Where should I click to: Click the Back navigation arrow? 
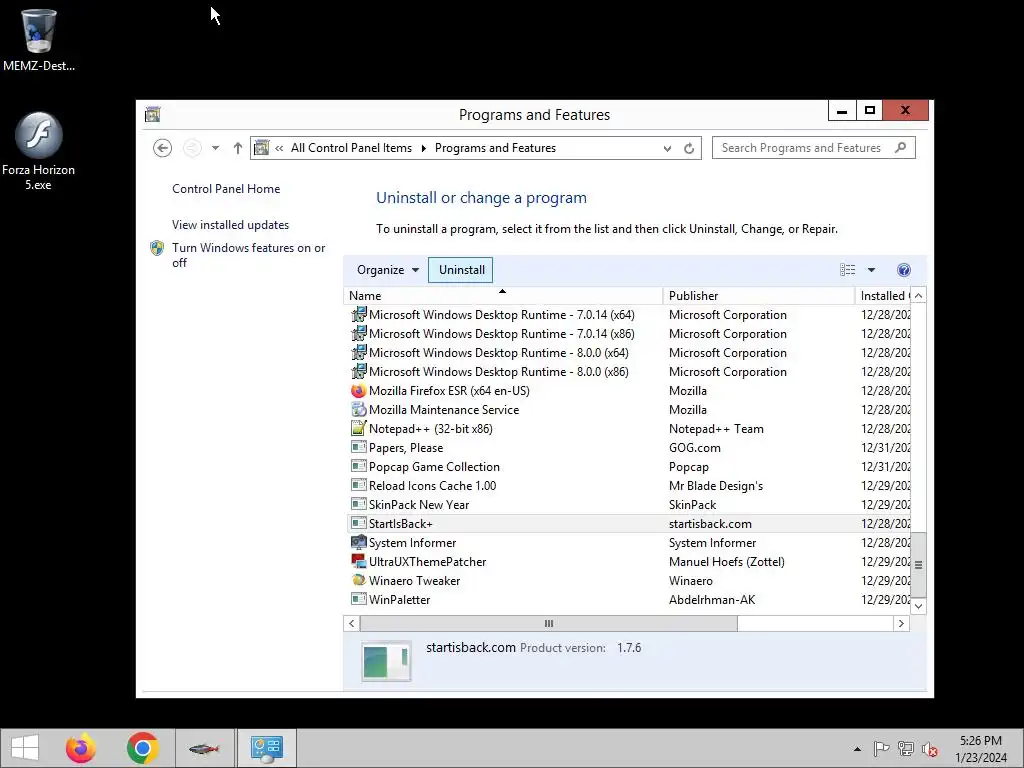(x=163, y=148)
